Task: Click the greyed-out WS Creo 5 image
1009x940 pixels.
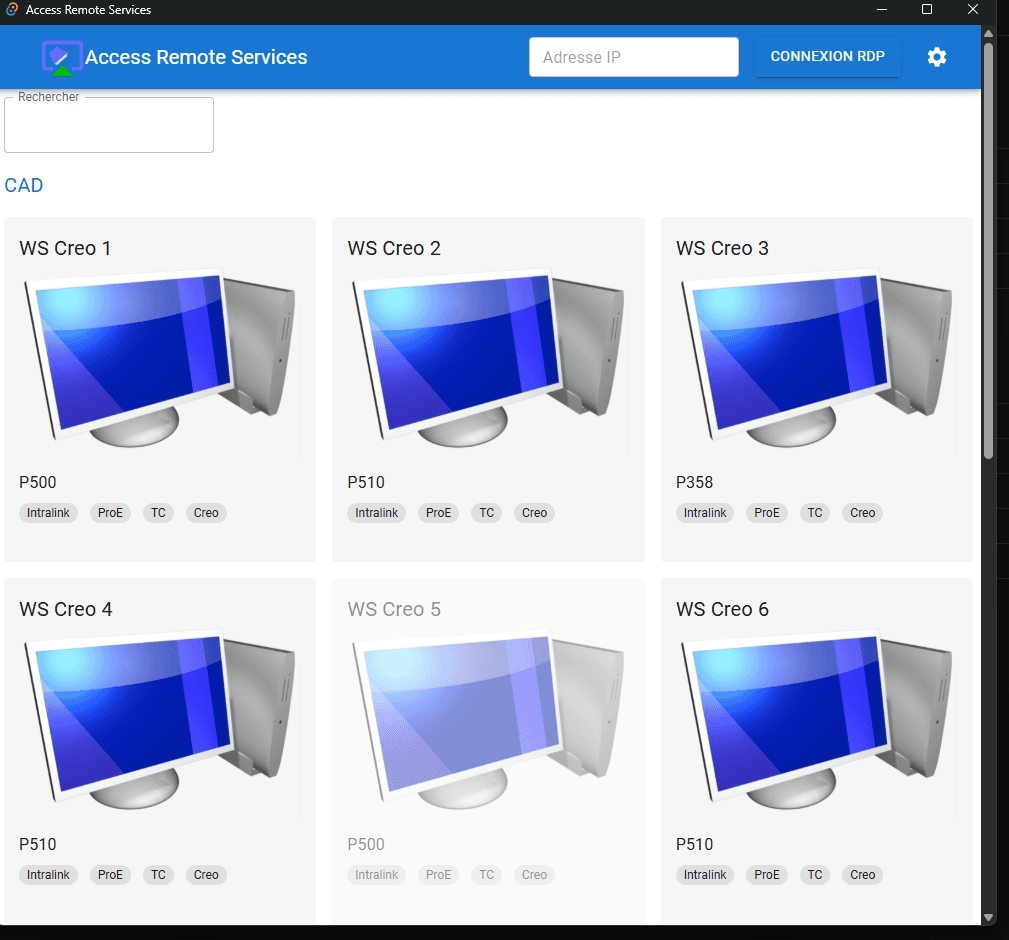Action: tap(488, 720)
